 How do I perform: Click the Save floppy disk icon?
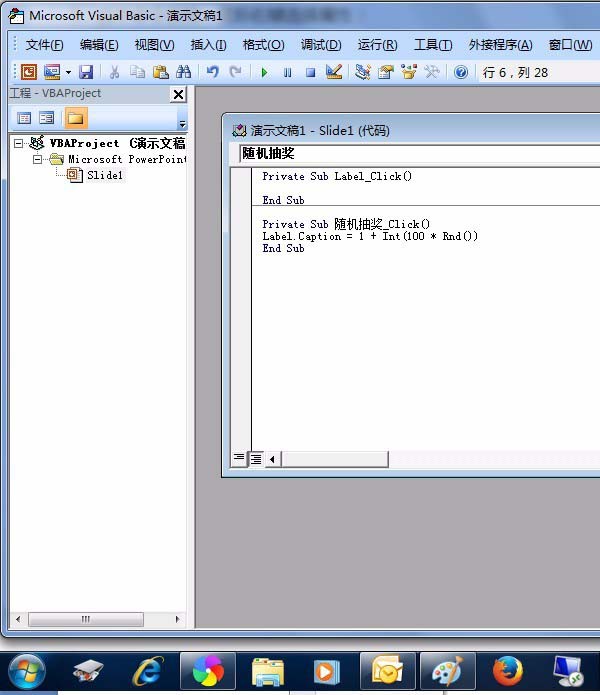[86, 72]
